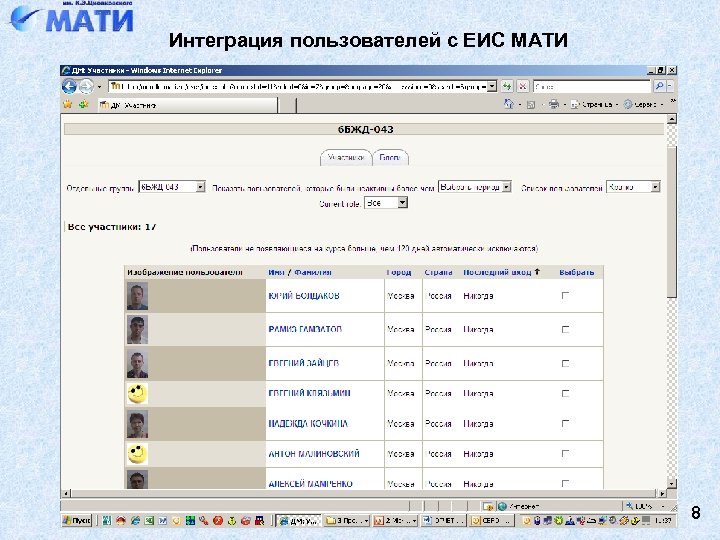Open profile of Антон Малиновский
The width and height of the screenshot is (720, 540).
click(314, 454)
